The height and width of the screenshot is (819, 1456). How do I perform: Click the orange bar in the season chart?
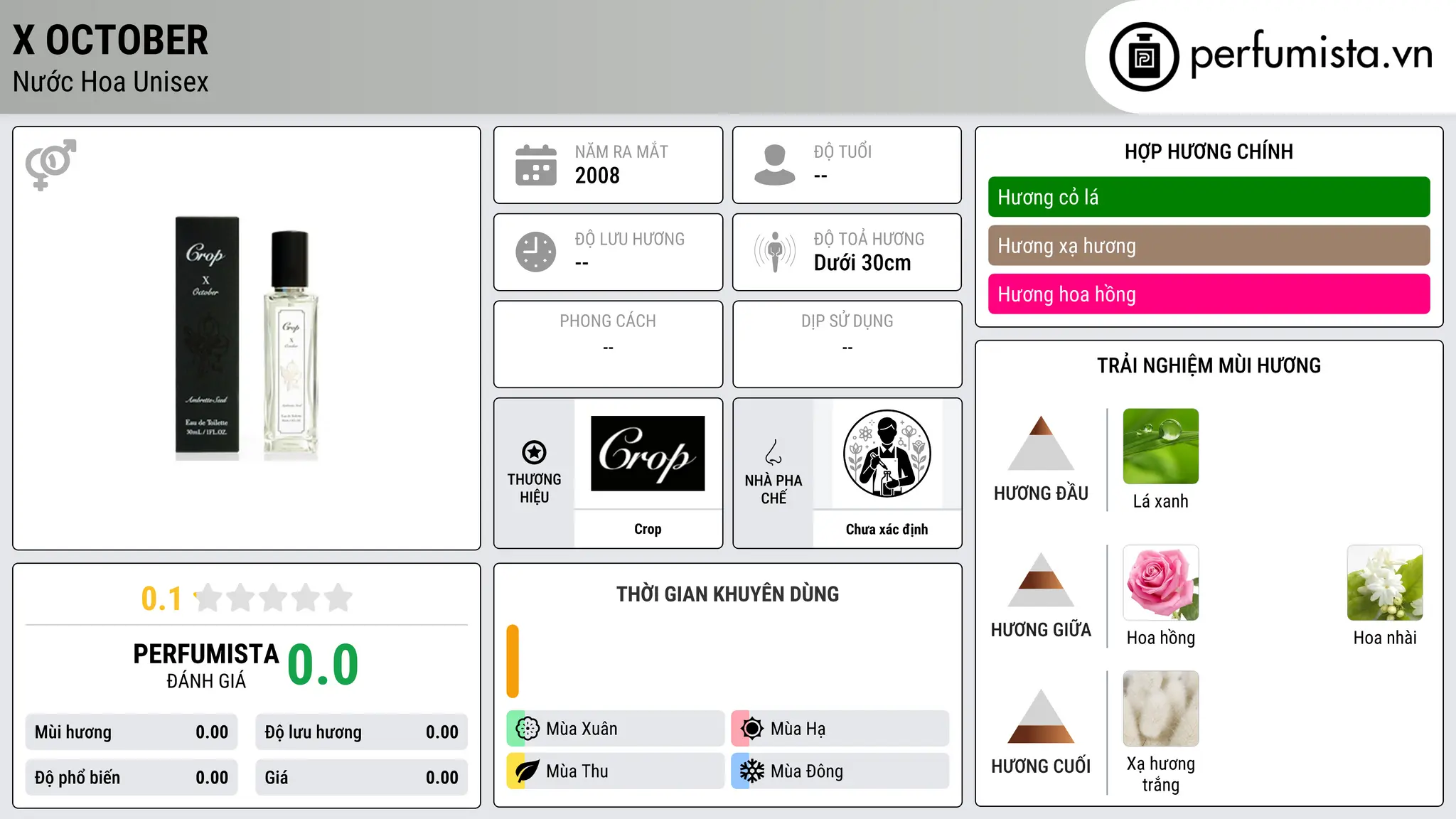click(x=513, y=661)
